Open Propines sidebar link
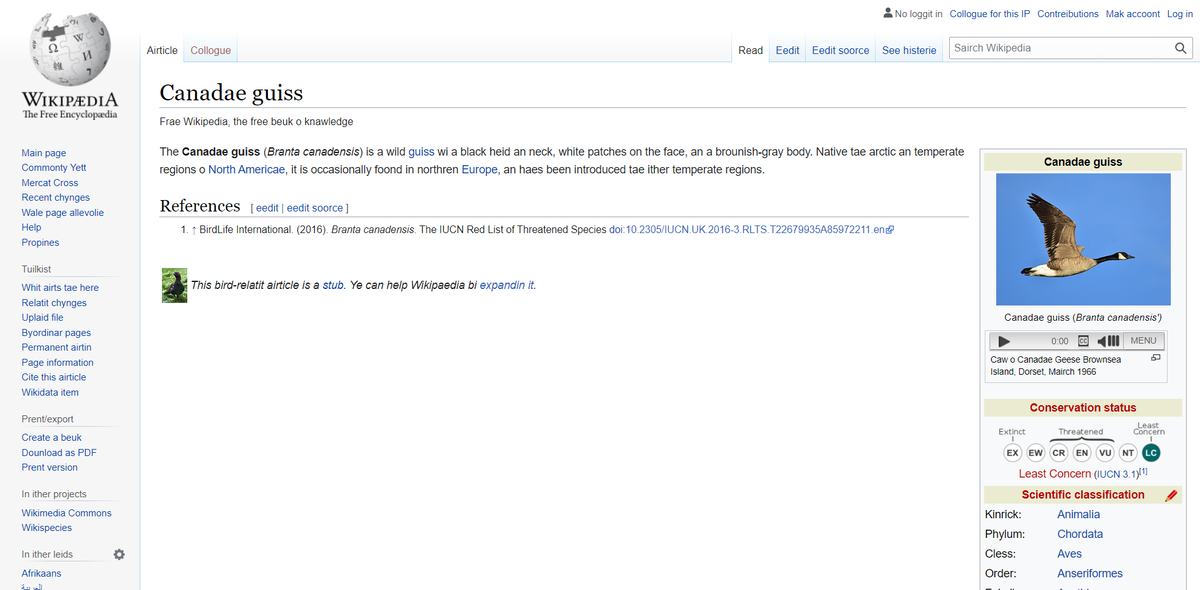The image size is (1200, 590). (x=40, y=243)
